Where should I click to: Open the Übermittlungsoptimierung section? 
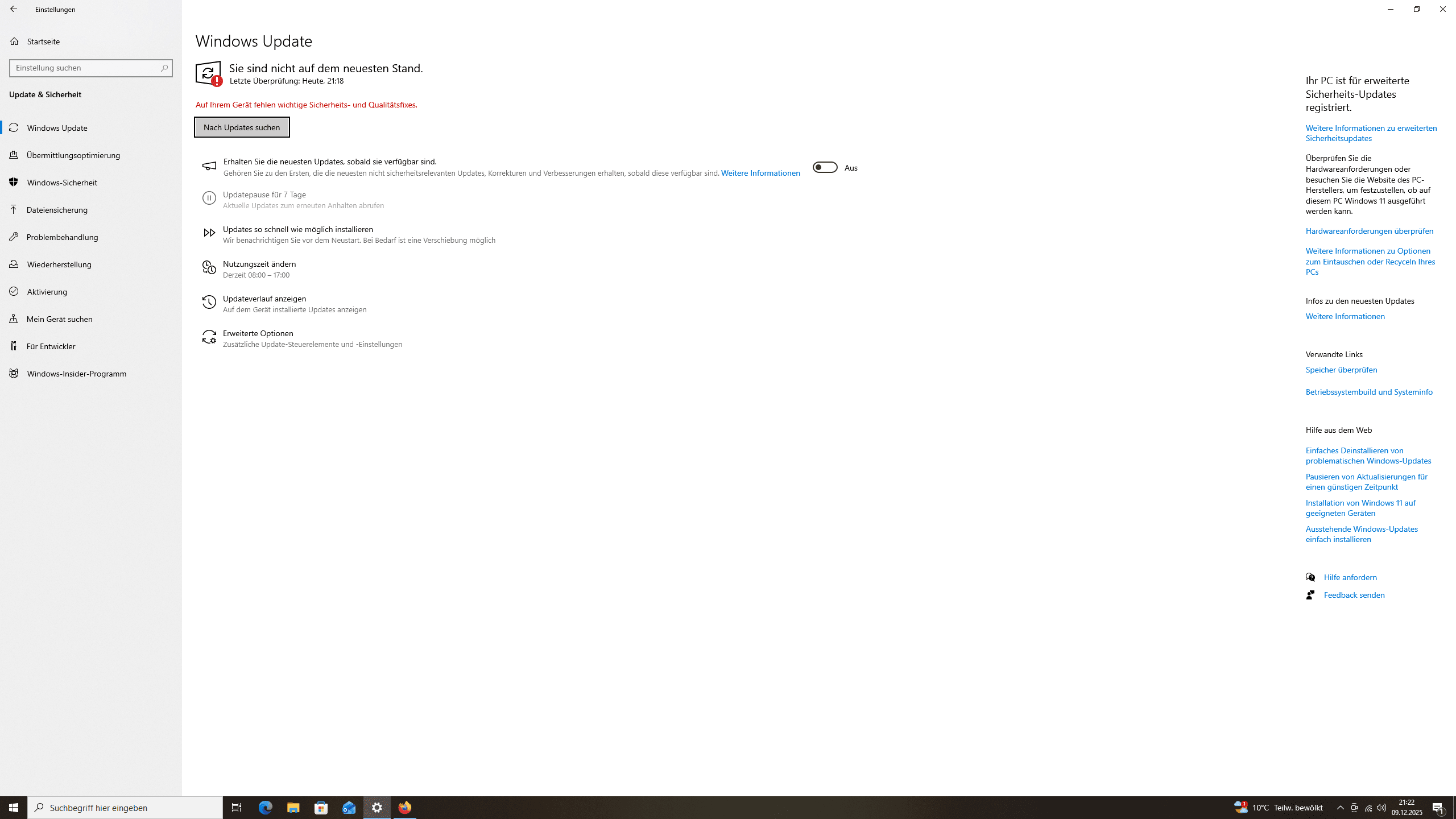[73, 155]
